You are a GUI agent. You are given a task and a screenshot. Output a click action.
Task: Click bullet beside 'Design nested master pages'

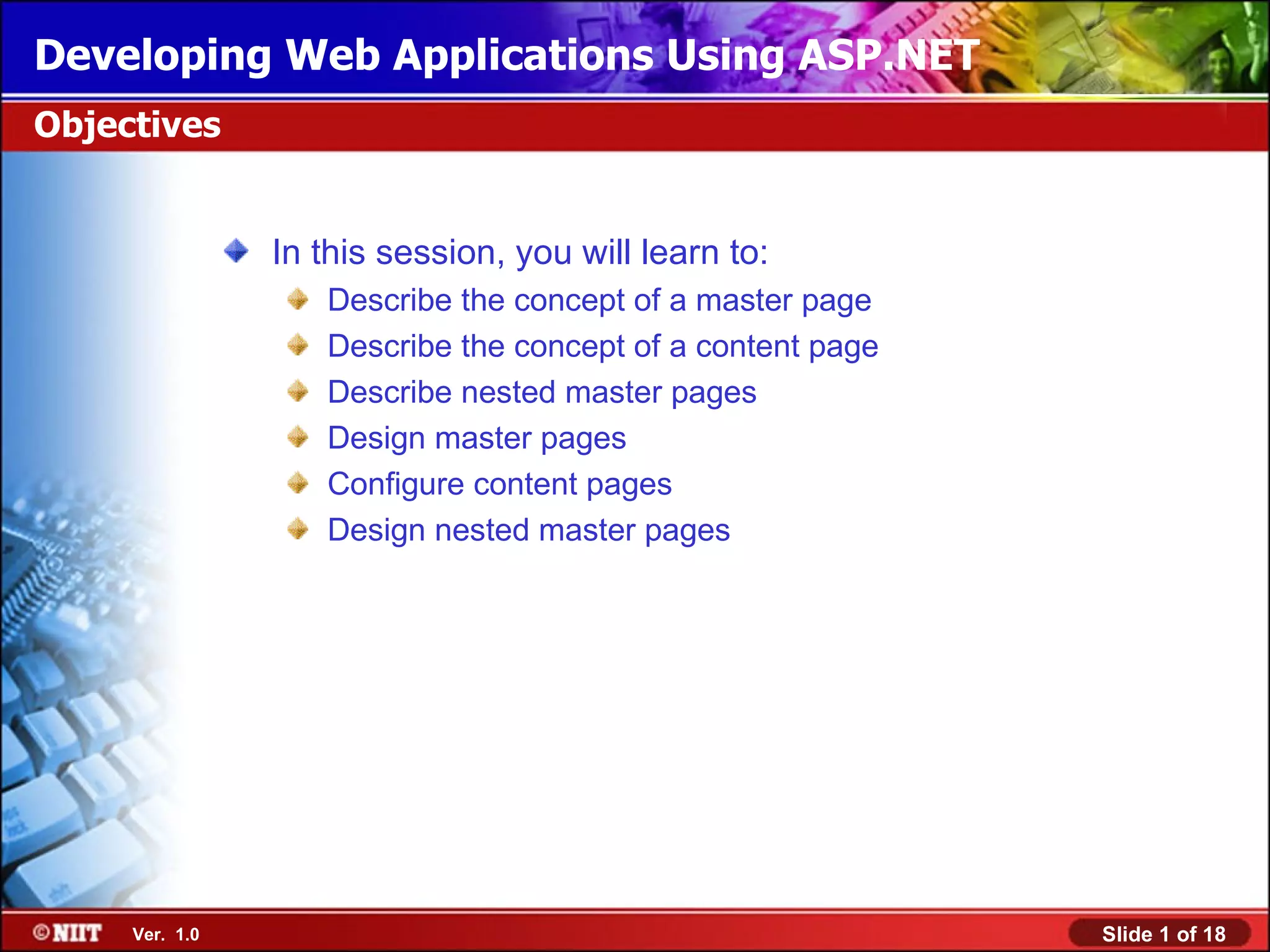click(x=298, y=529)
